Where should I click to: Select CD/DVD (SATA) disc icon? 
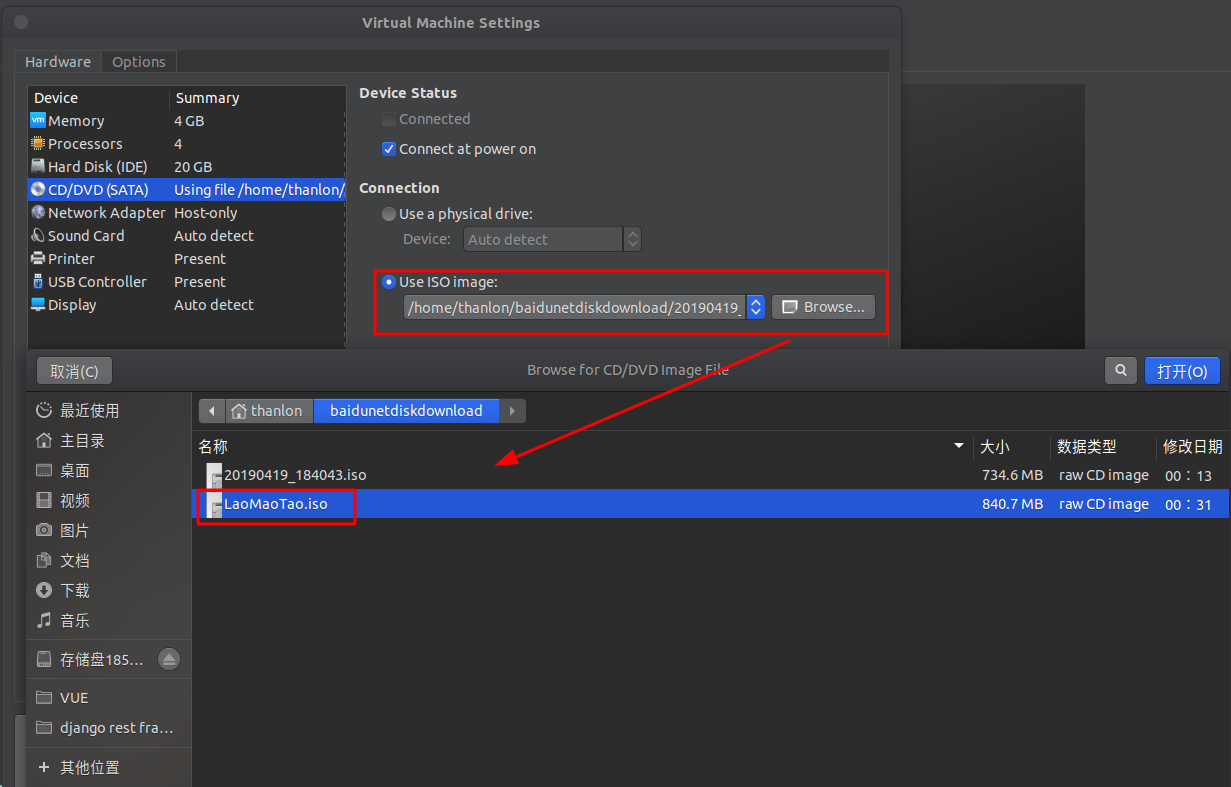click(38, 190)
